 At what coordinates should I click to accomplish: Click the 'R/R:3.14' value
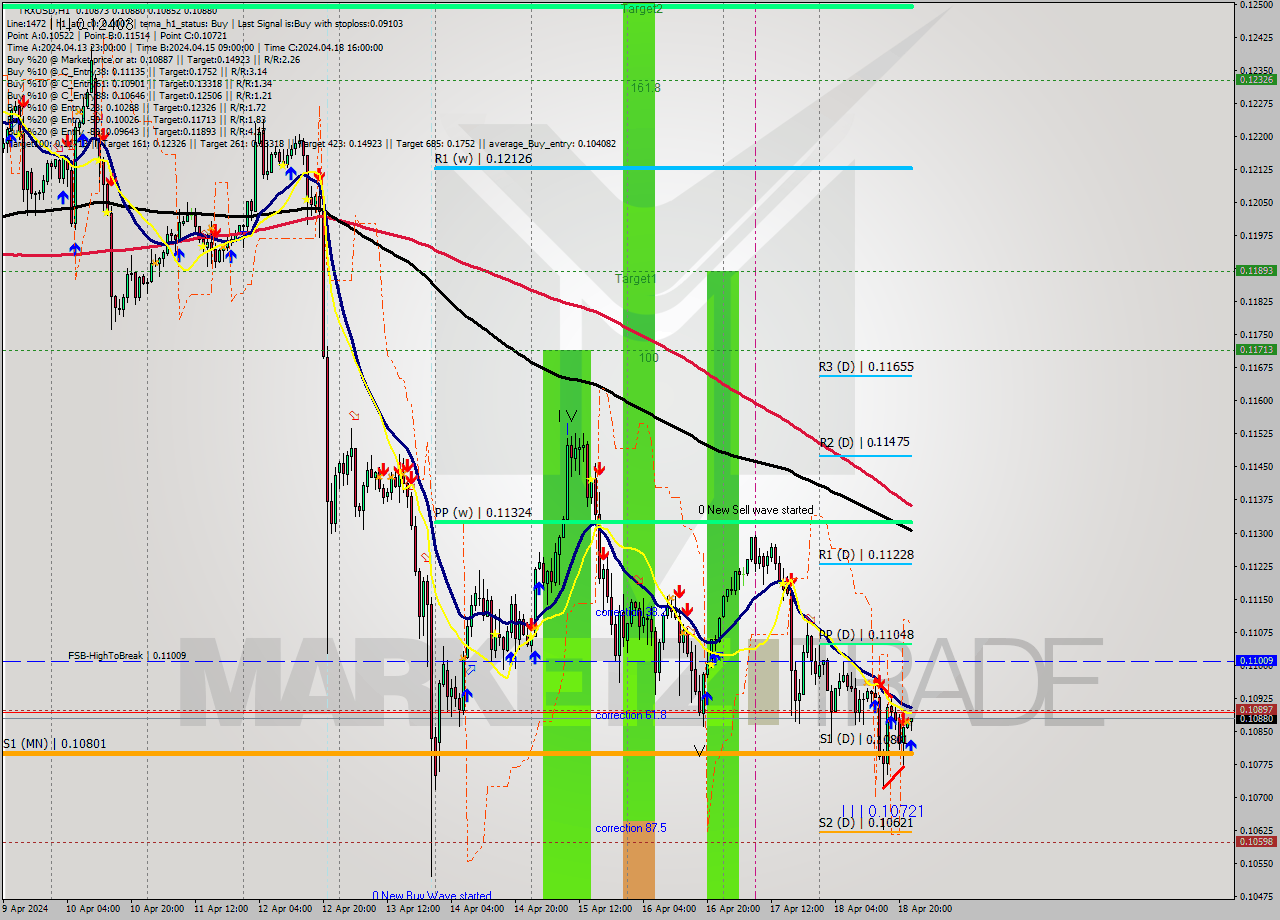249,71
